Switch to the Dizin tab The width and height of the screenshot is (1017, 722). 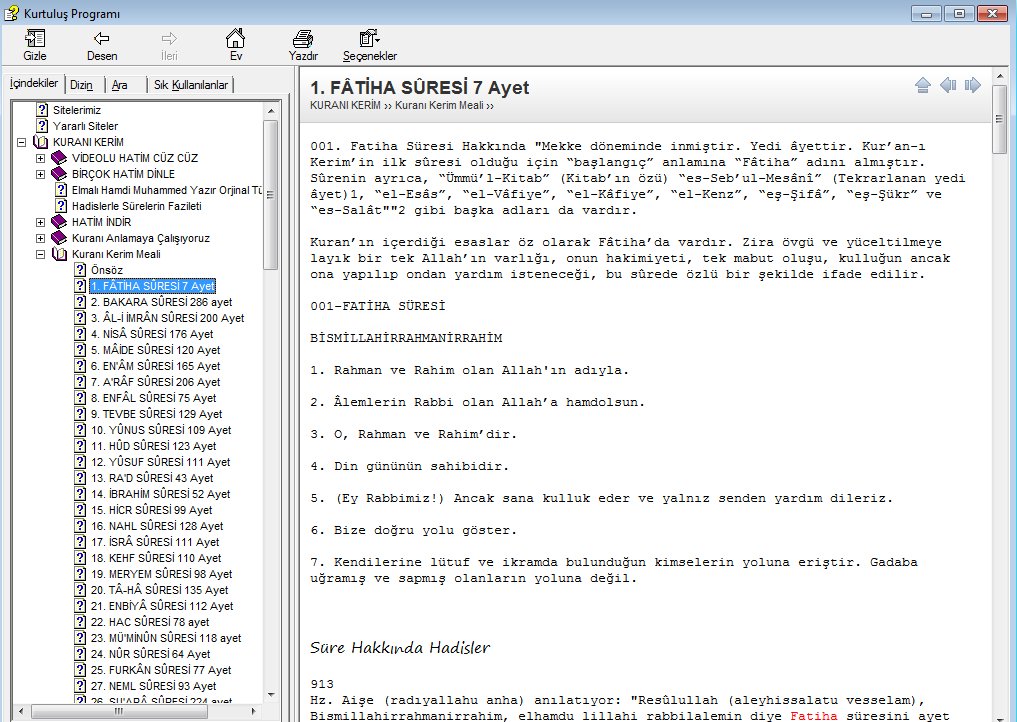pyautogui.click(x=82, y=86)
